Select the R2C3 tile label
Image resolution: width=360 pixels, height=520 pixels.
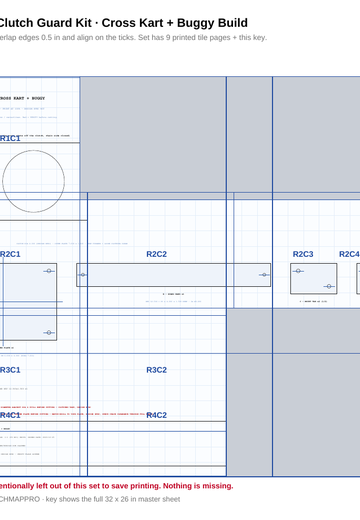303,254
